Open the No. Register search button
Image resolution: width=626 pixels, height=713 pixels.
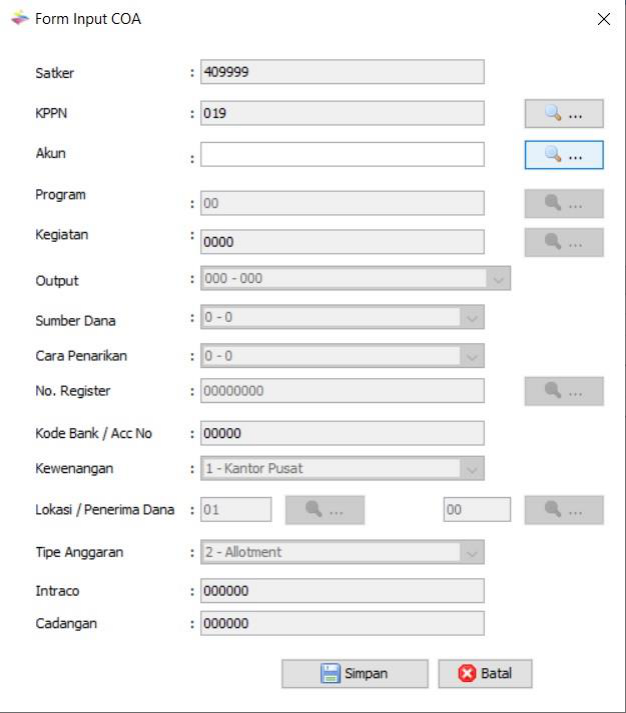tap(564, 391)
